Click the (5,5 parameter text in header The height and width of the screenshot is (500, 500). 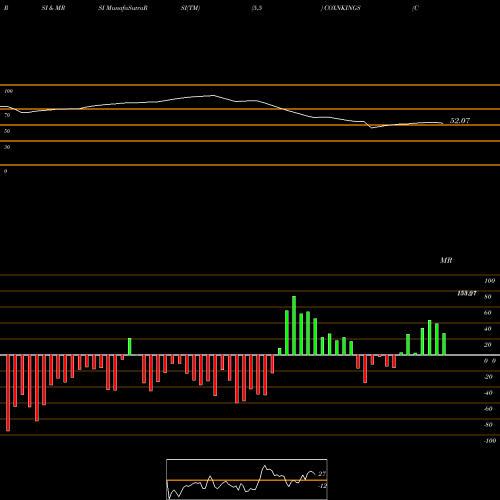pos(257,8)
